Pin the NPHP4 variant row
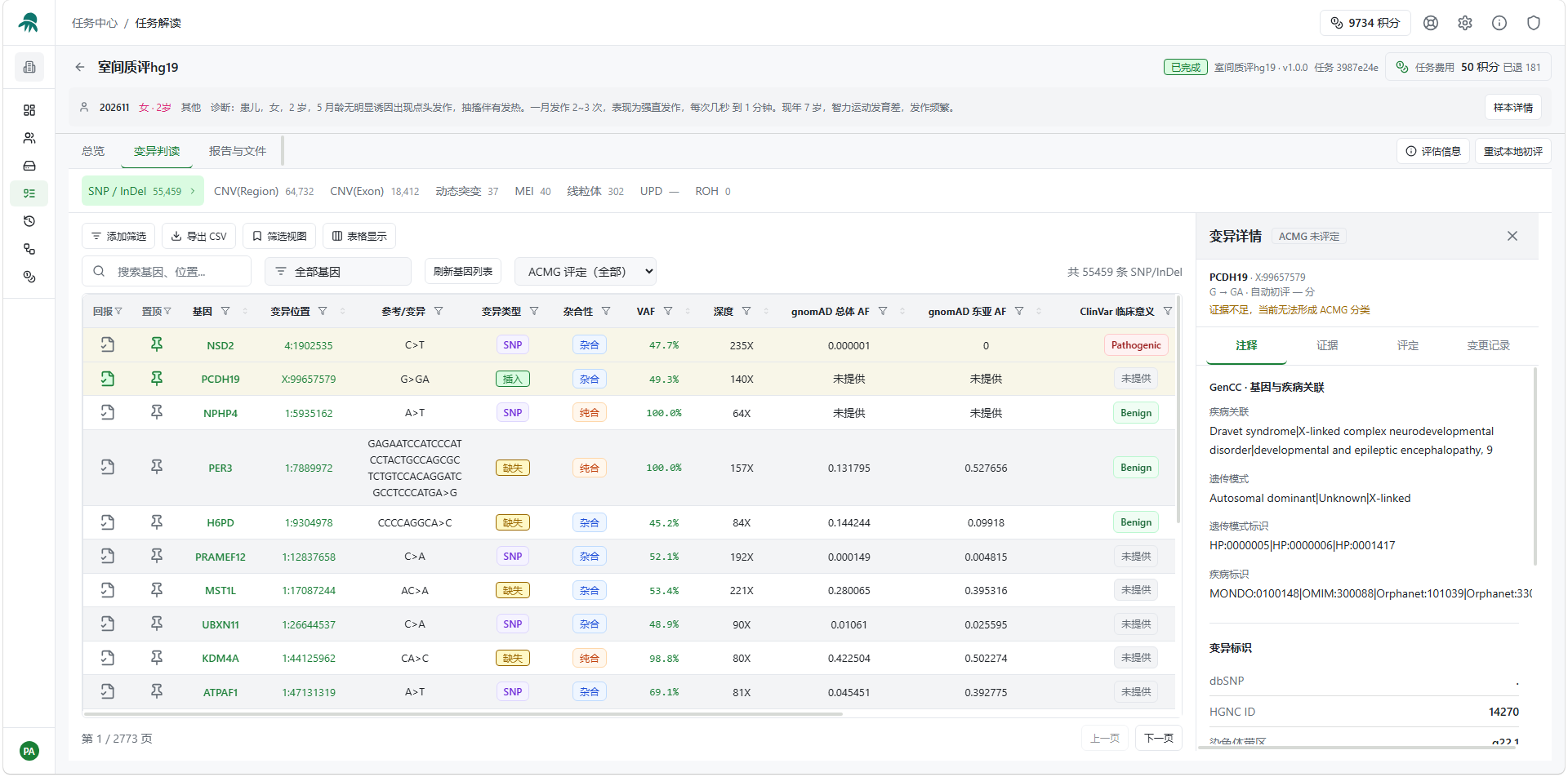Image resolution: width=1568 pixels, height=777 pixels. click(x=157, y=413)
